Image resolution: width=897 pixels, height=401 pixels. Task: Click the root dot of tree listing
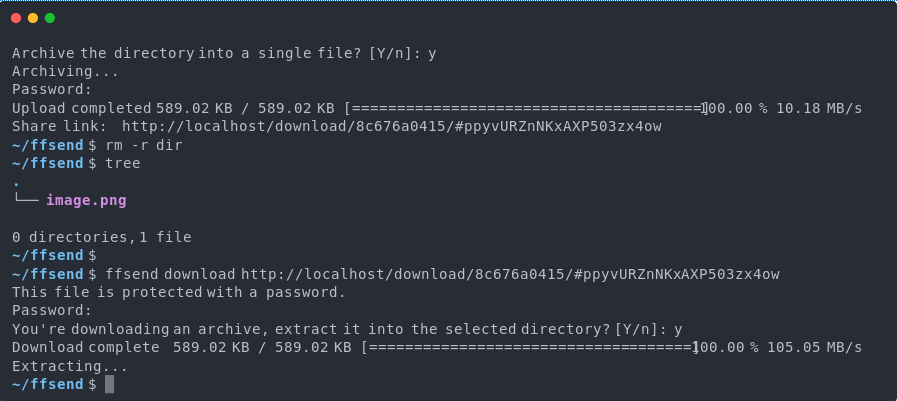click(x=17, y=184)
